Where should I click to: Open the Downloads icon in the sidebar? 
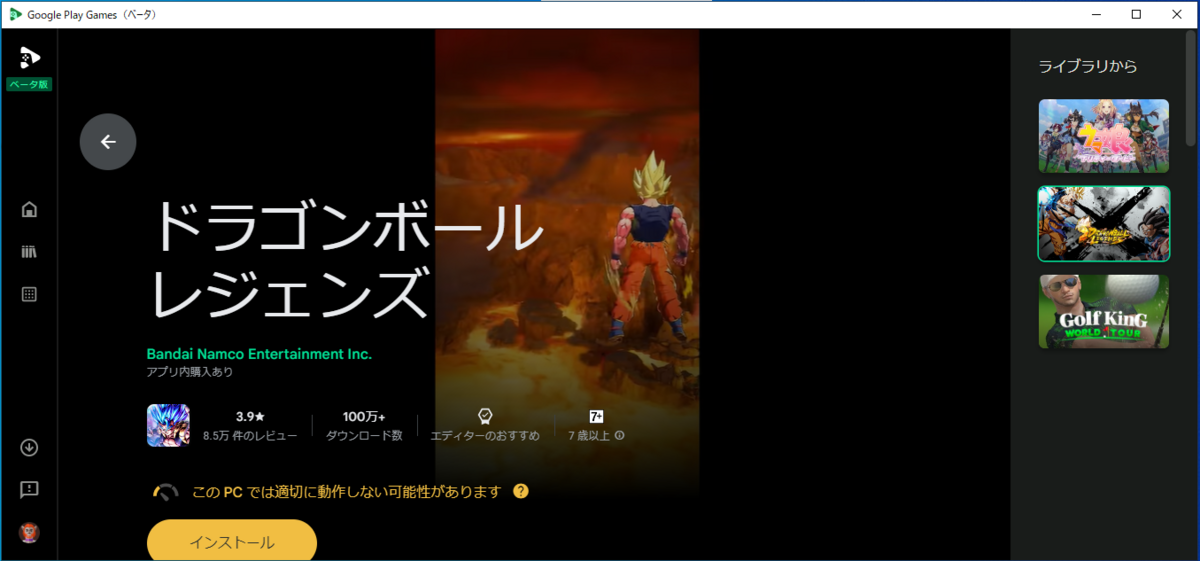[29, 447]
